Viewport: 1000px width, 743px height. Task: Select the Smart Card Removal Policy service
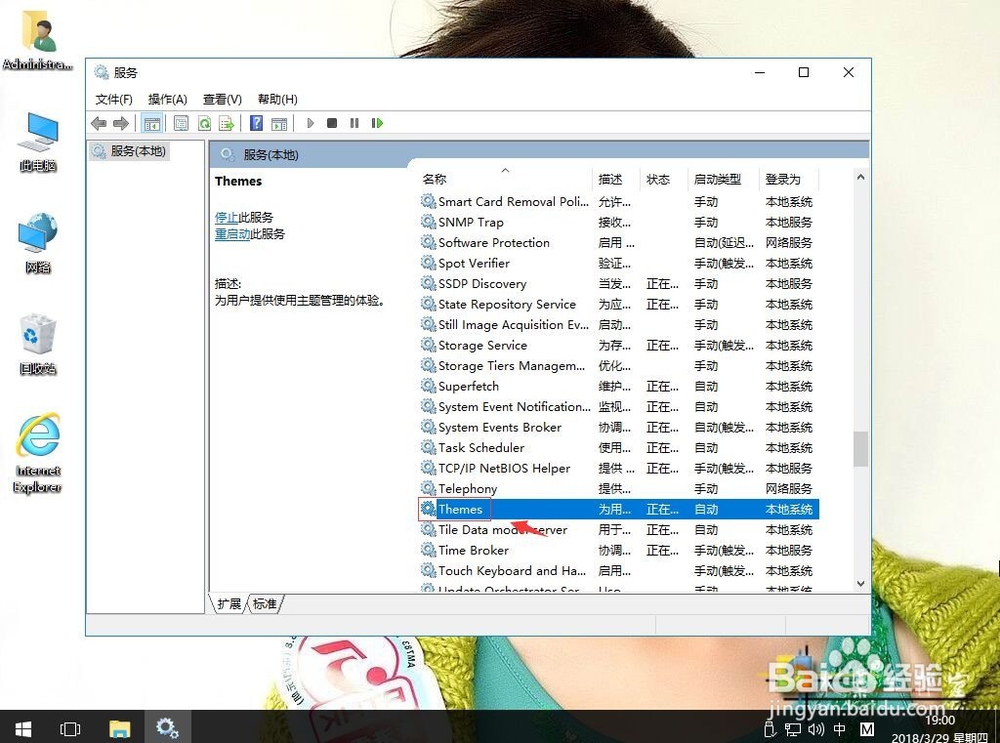pos(619,202)
